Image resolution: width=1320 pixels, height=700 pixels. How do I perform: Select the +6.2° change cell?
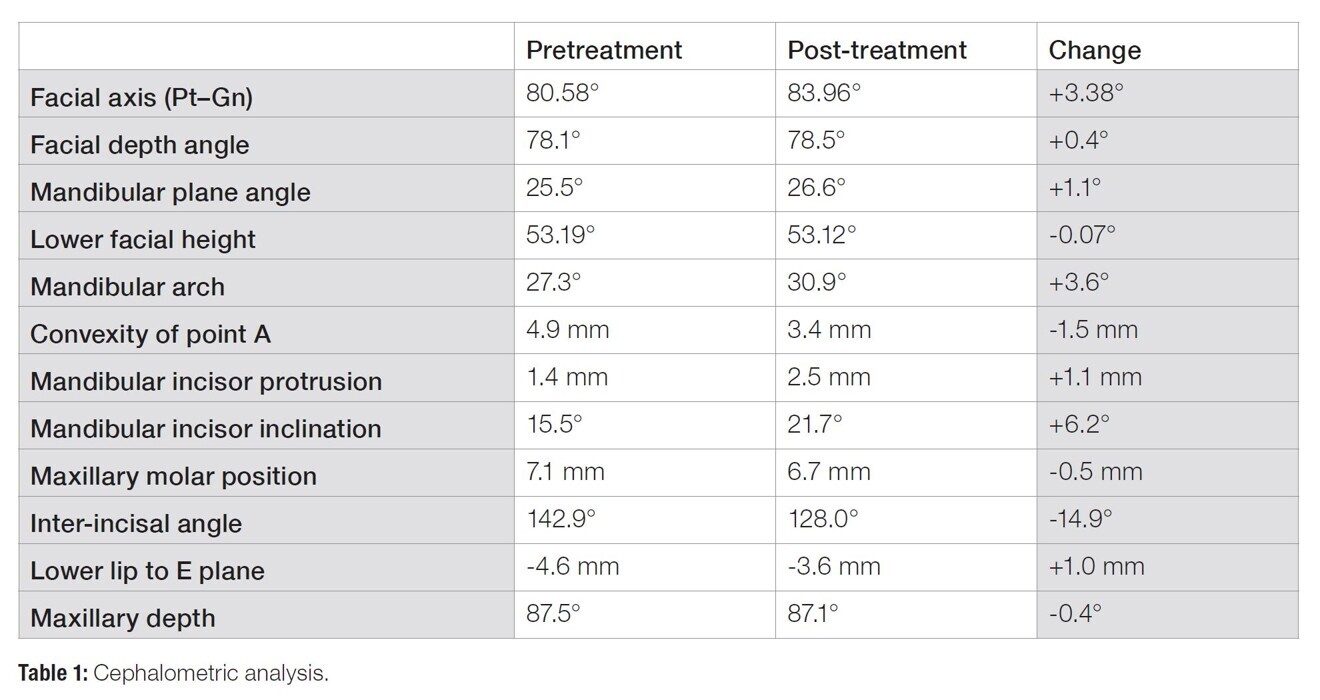click(x=1079, y=425)
